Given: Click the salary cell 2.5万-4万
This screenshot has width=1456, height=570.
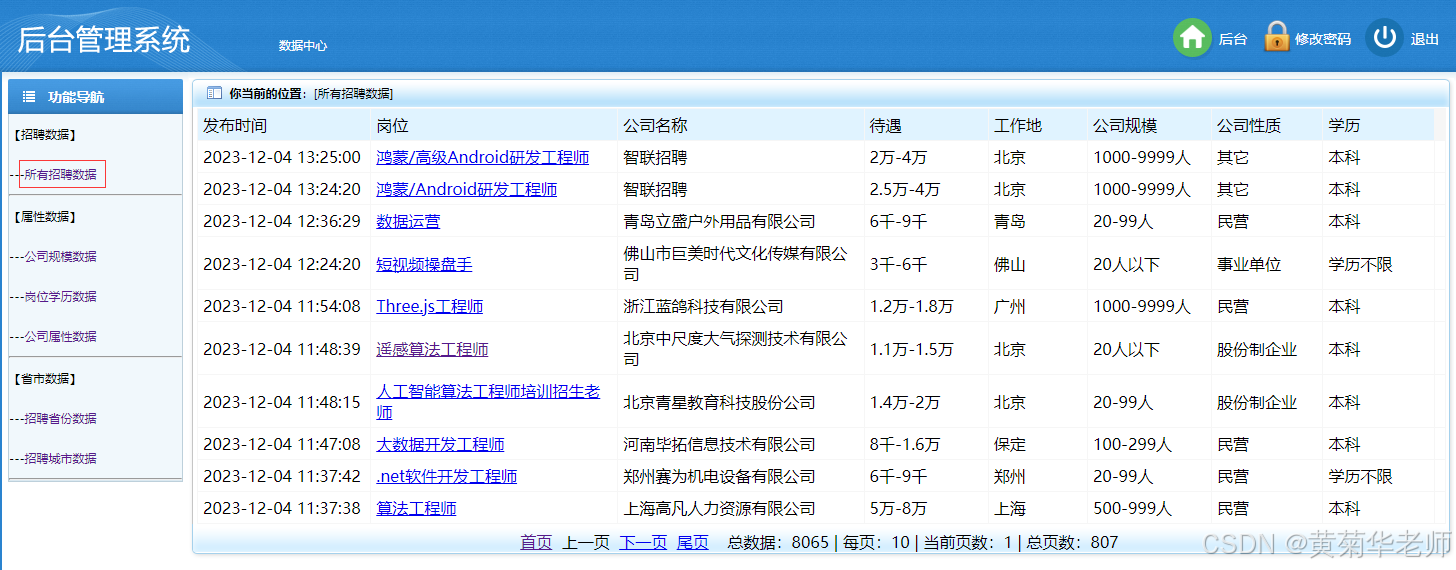Looking at the screenshot, I should coord(904,189).
